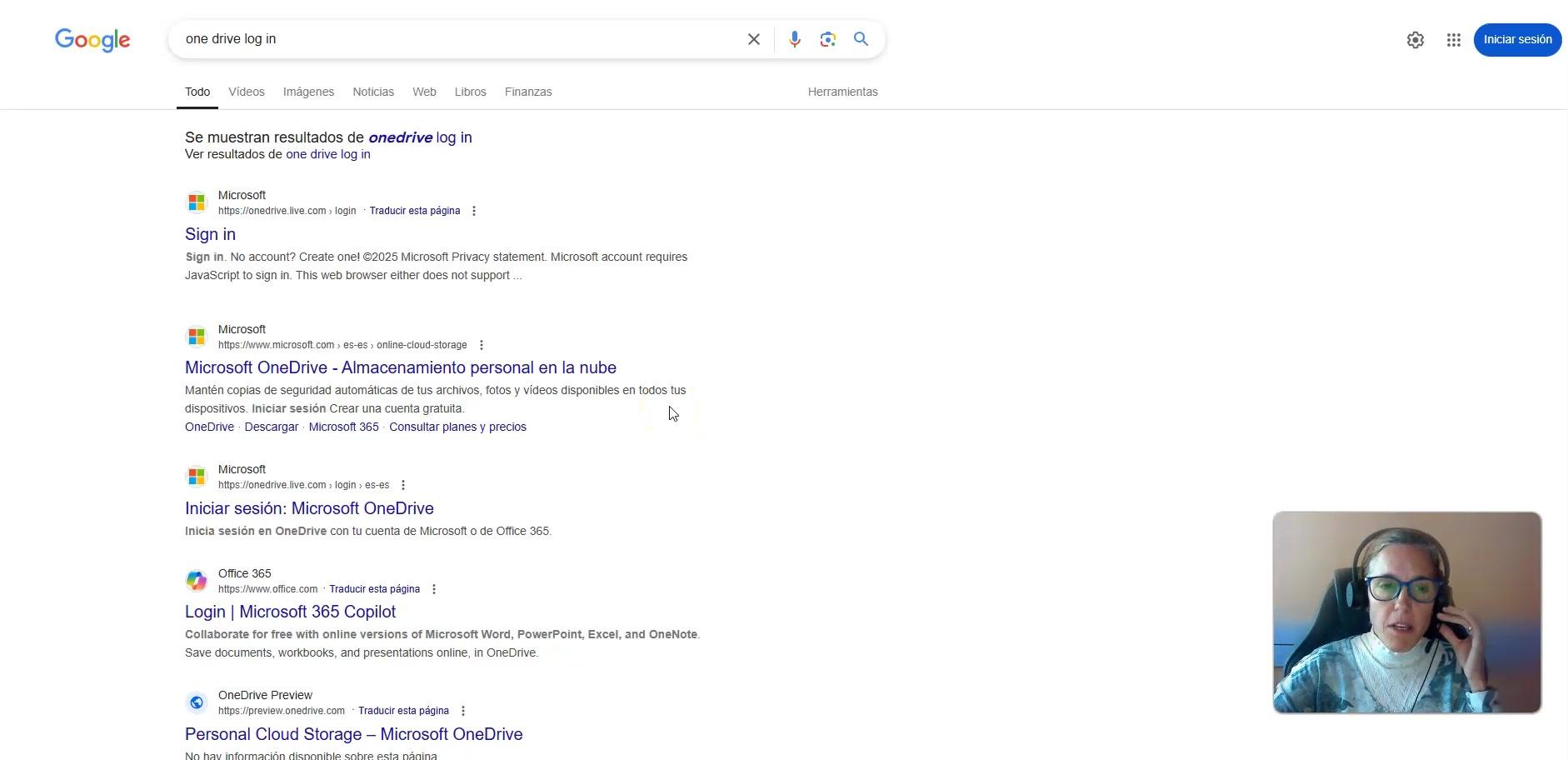Screen dimensions: 1568x760
Task: Start voice search with the microphone icon
Action: (x=795, y=39)
